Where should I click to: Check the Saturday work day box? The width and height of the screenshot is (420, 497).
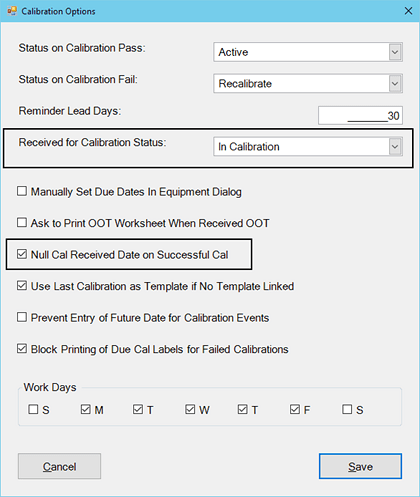[347, 409]
